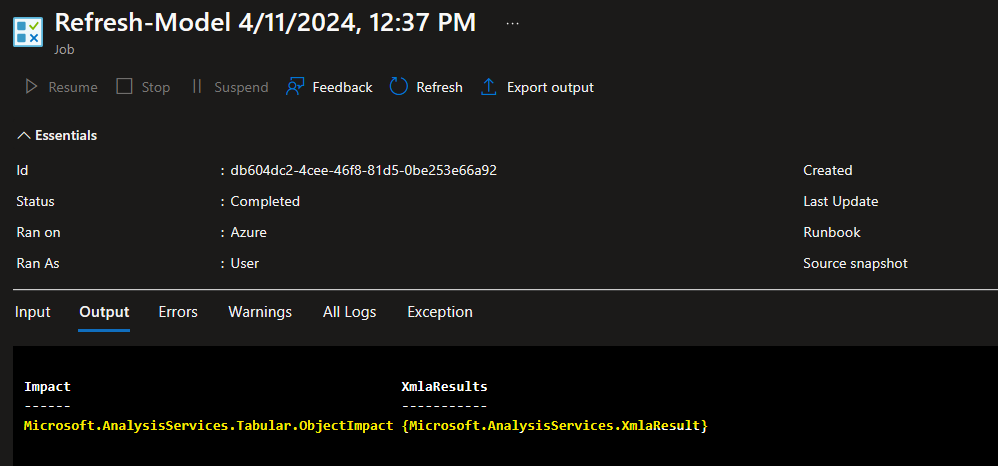Show the All Logs tab
Image resolution: width=998 pixels, height=466 pixels.
[349, 312]
